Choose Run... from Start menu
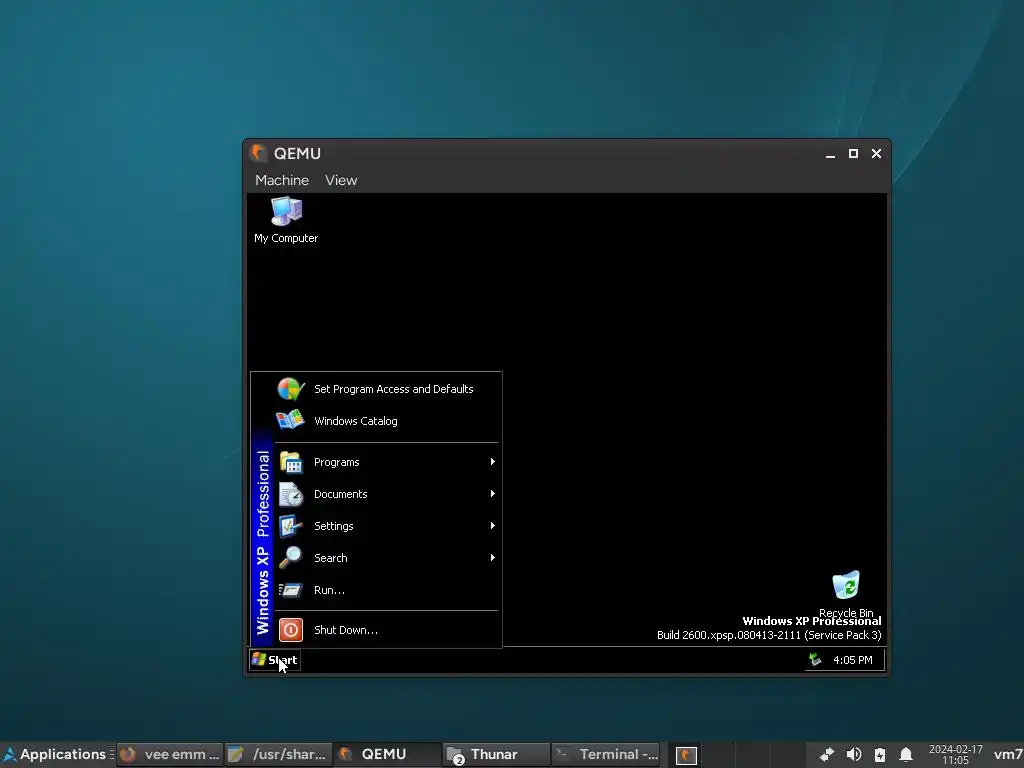The width and height of the screenshot is (1024, 768). [x=388, y=590]
